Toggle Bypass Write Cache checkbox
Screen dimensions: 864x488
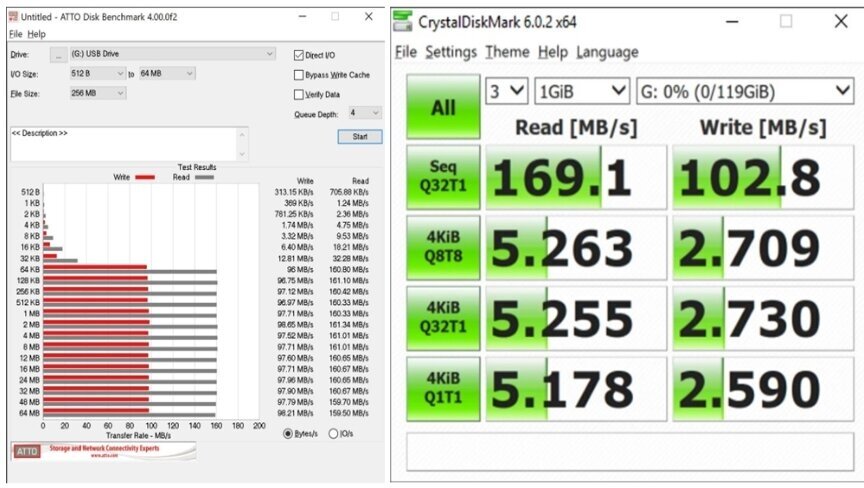[299, 75]
